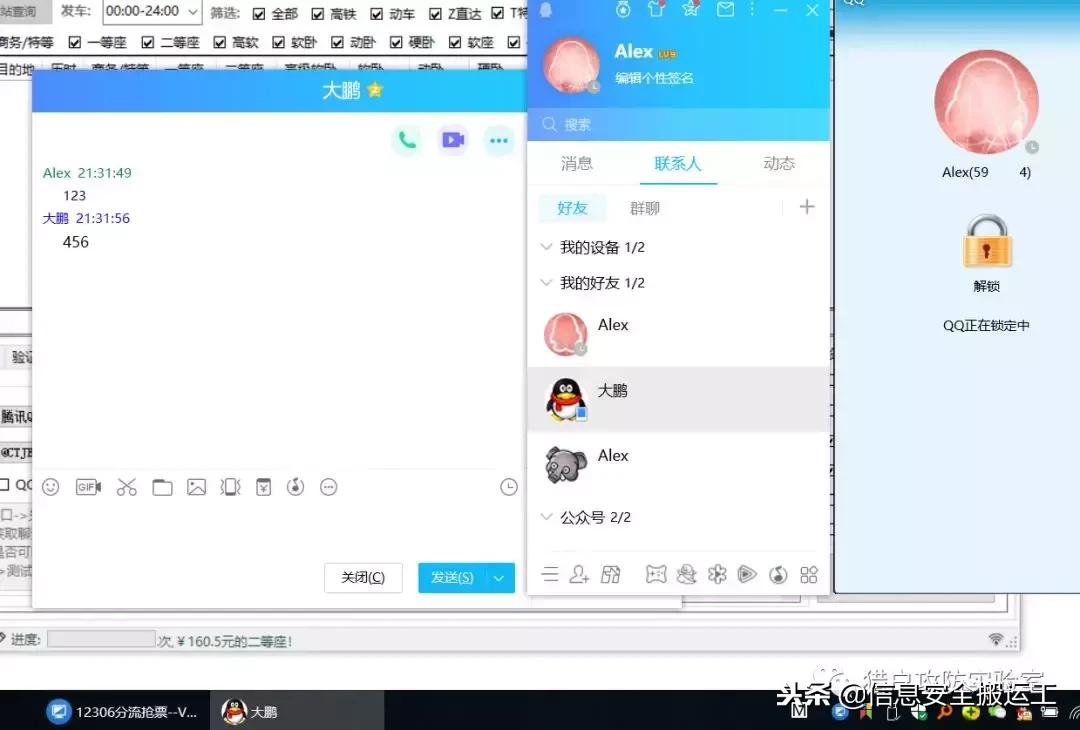Click the add friend icon at panel bottom

click(x=578, y=574)
